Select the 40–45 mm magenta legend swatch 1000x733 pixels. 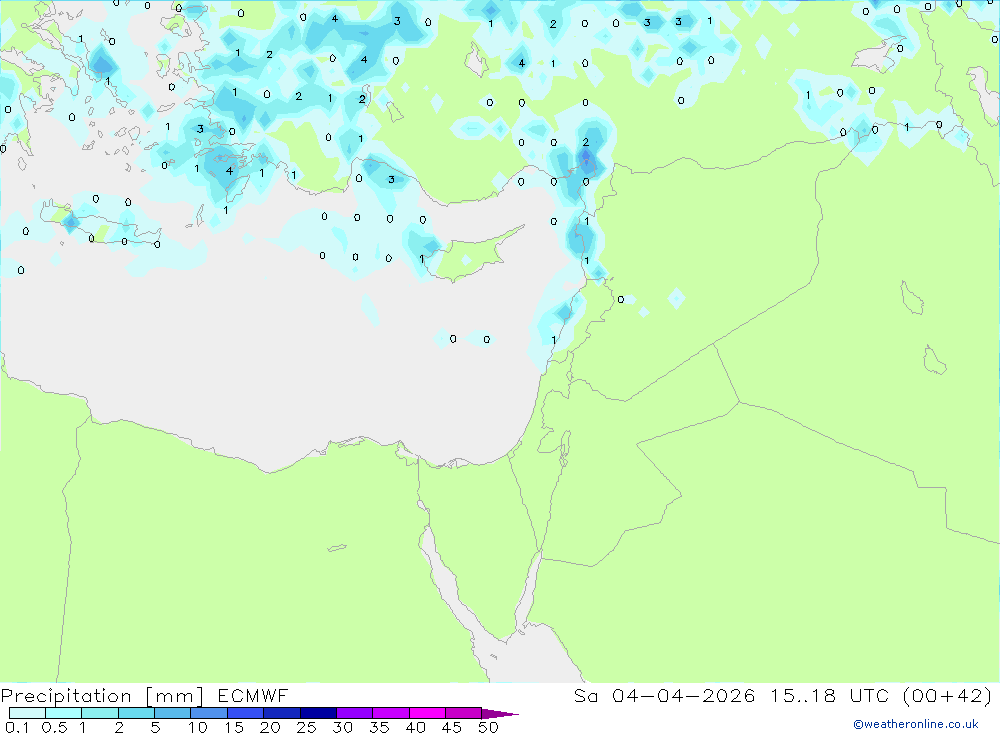[x=427, y=713]
